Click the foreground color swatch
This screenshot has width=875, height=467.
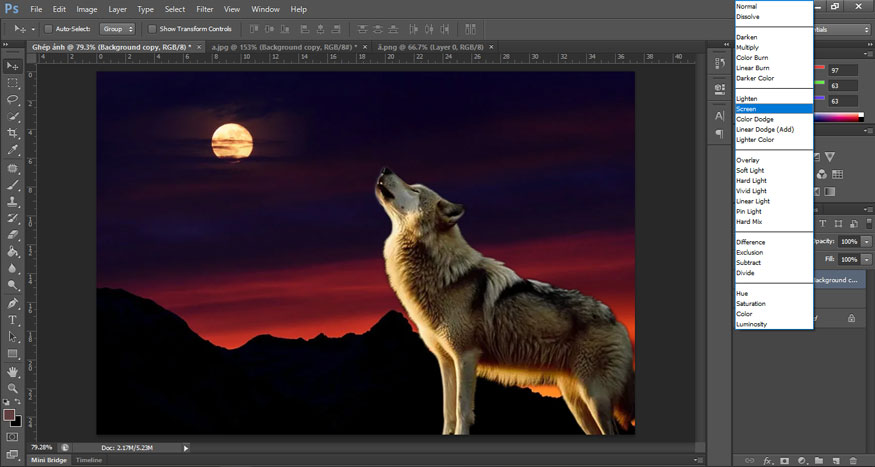click(9, 414)
